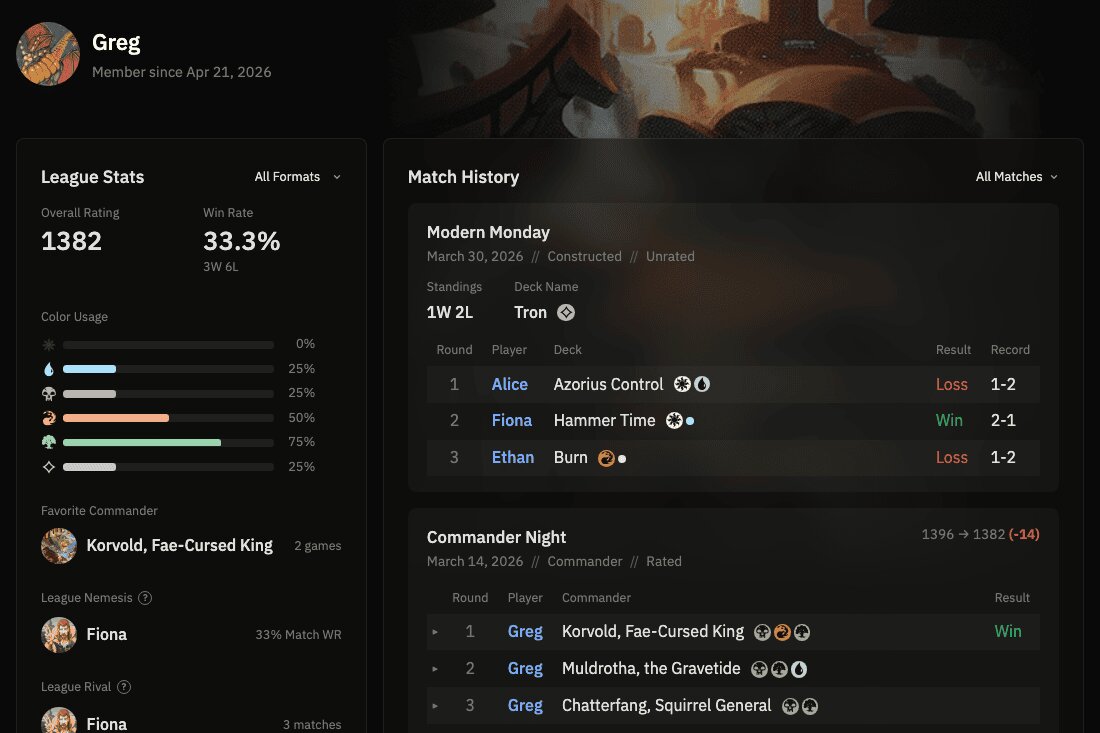The width and height of the screenshot is (1100, 733).
Task: Click the red mana icon next to Burn
Action: tap(606, 458)
